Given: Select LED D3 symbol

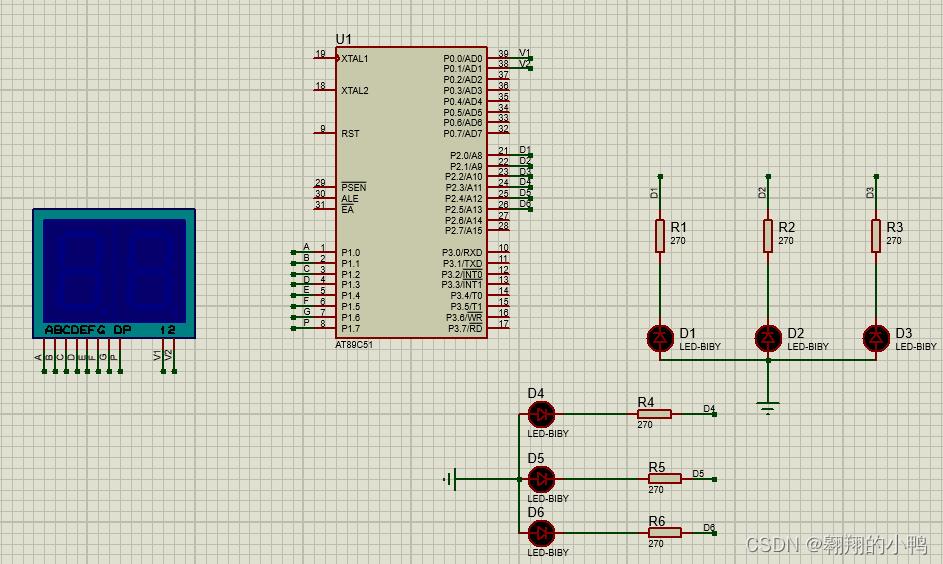Looking at the screenshot, I should (876, 338).
